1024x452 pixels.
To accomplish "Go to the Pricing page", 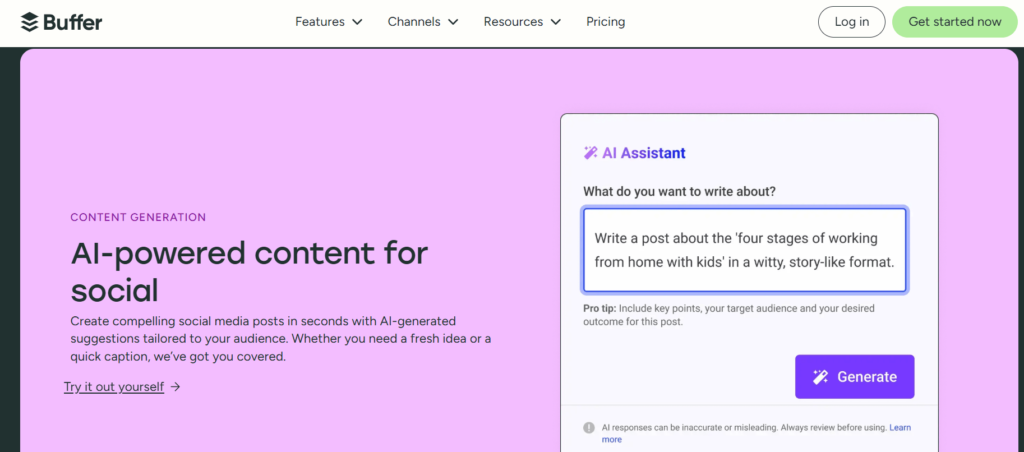I will point(605,22).
